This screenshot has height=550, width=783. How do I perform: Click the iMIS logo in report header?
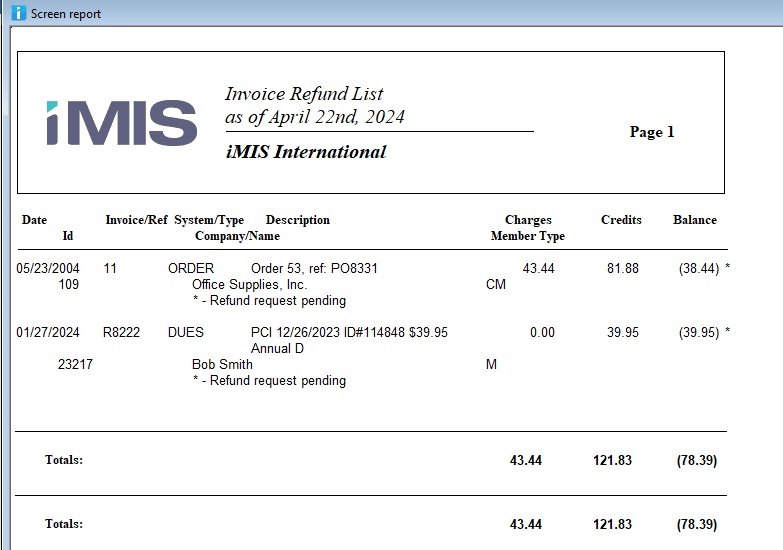pos(121,122)
